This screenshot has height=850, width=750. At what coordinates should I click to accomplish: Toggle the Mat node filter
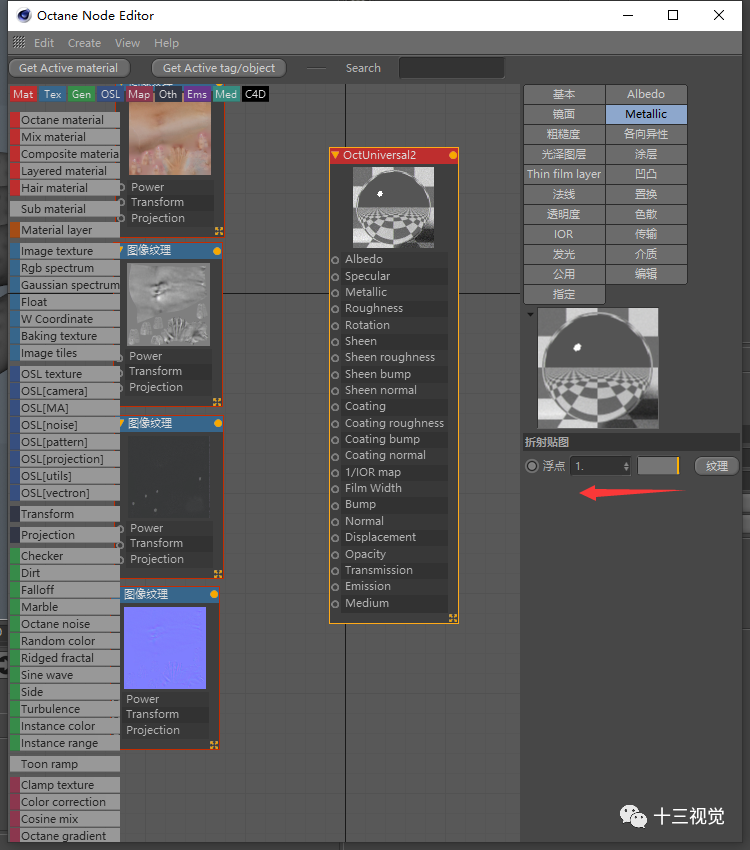23,94
